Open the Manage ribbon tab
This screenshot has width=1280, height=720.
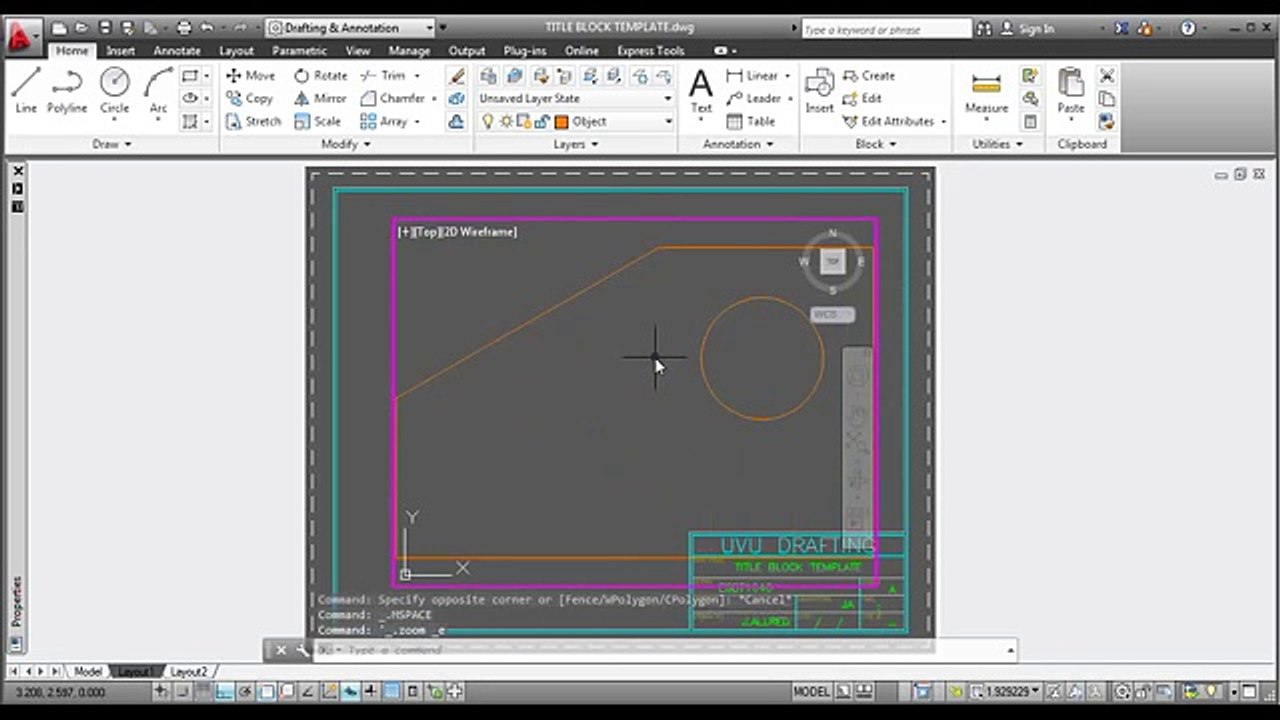409,51
